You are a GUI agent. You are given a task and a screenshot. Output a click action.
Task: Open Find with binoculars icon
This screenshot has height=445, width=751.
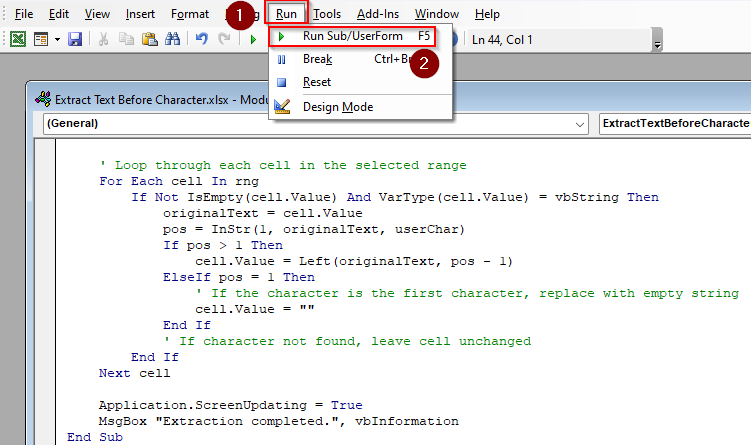click(172, 39)
